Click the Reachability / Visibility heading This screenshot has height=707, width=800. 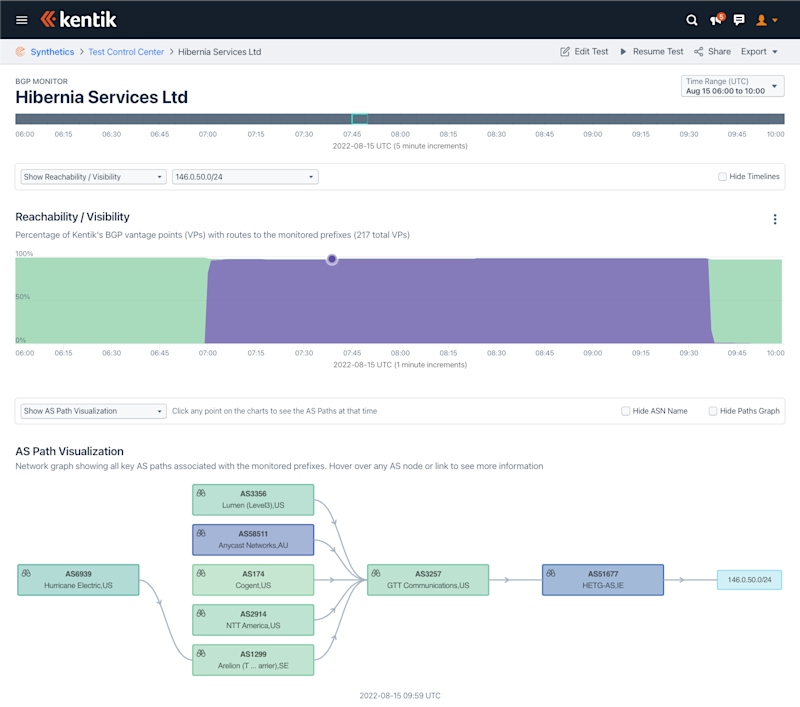[72, 217]
